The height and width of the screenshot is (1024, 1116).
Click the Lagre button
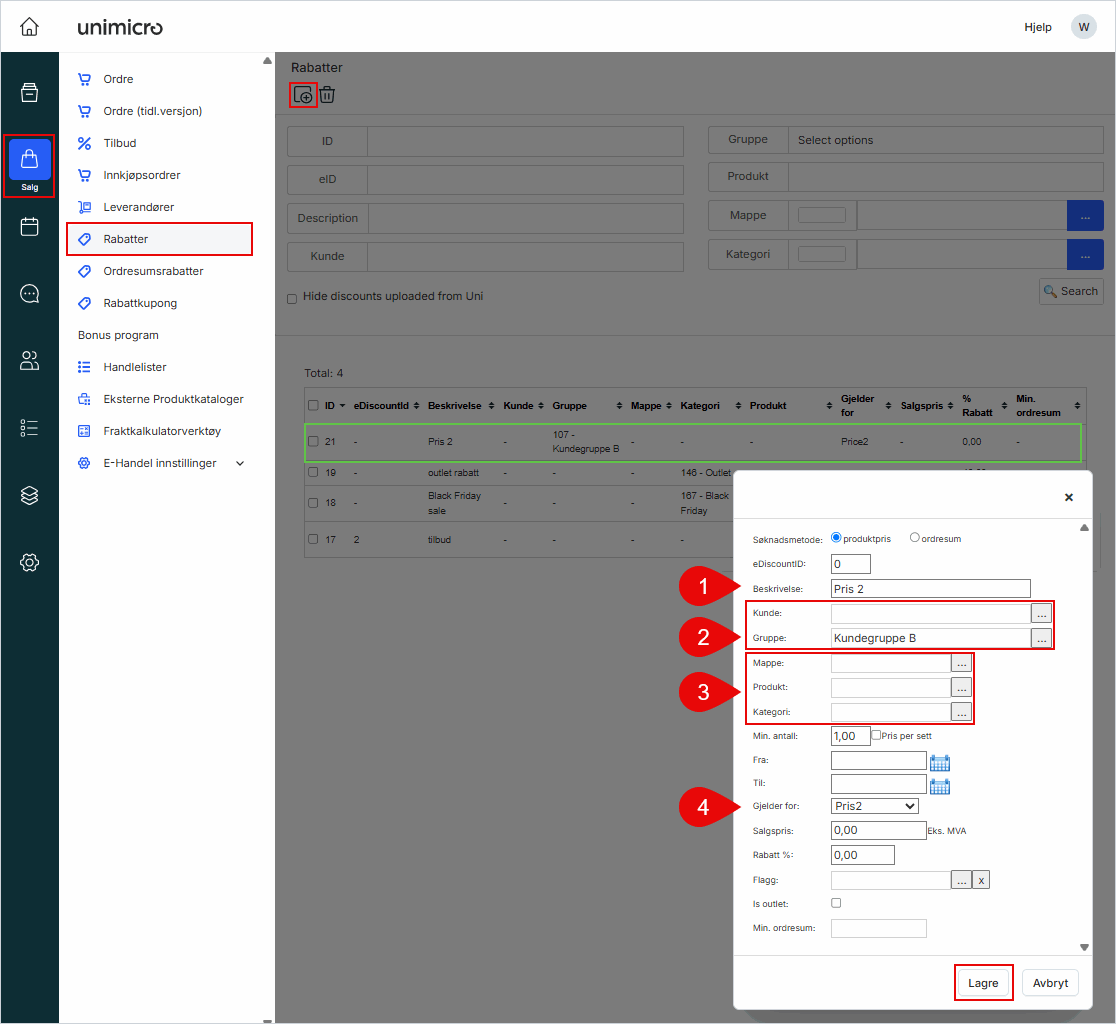983,983
